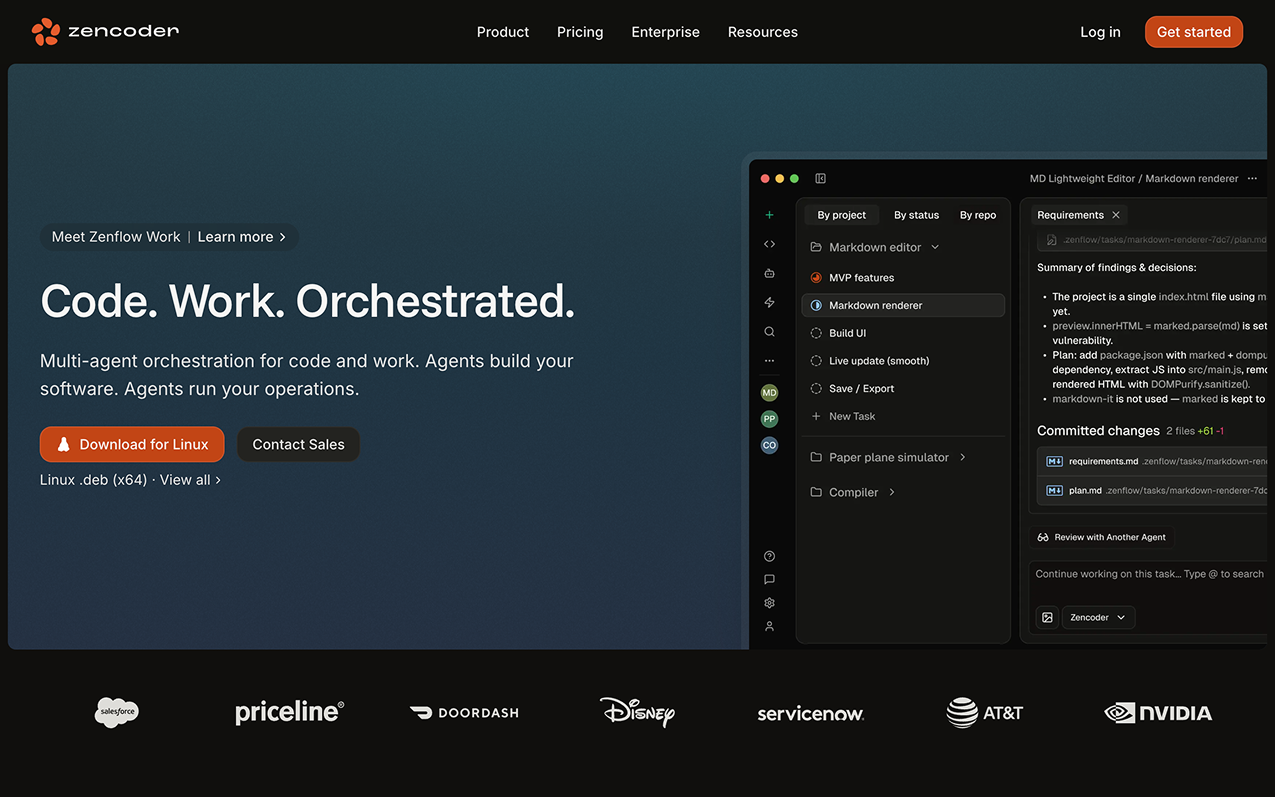Open the three-dots menu beside Markdown renderer title
This screenshot has width=1275, height=797.
pos(1252,179)
